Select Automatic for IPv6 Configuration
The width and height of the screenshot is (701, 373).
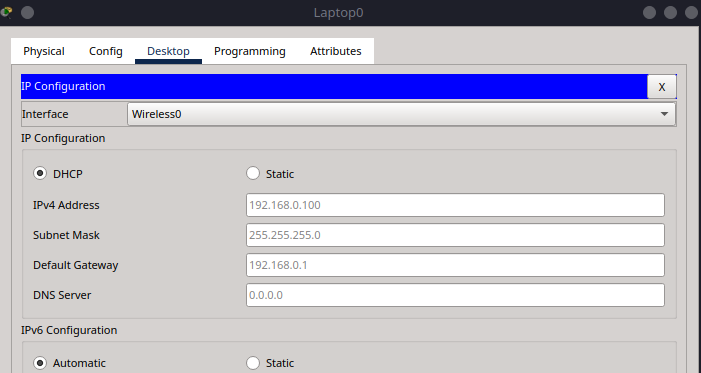[40, 363]
